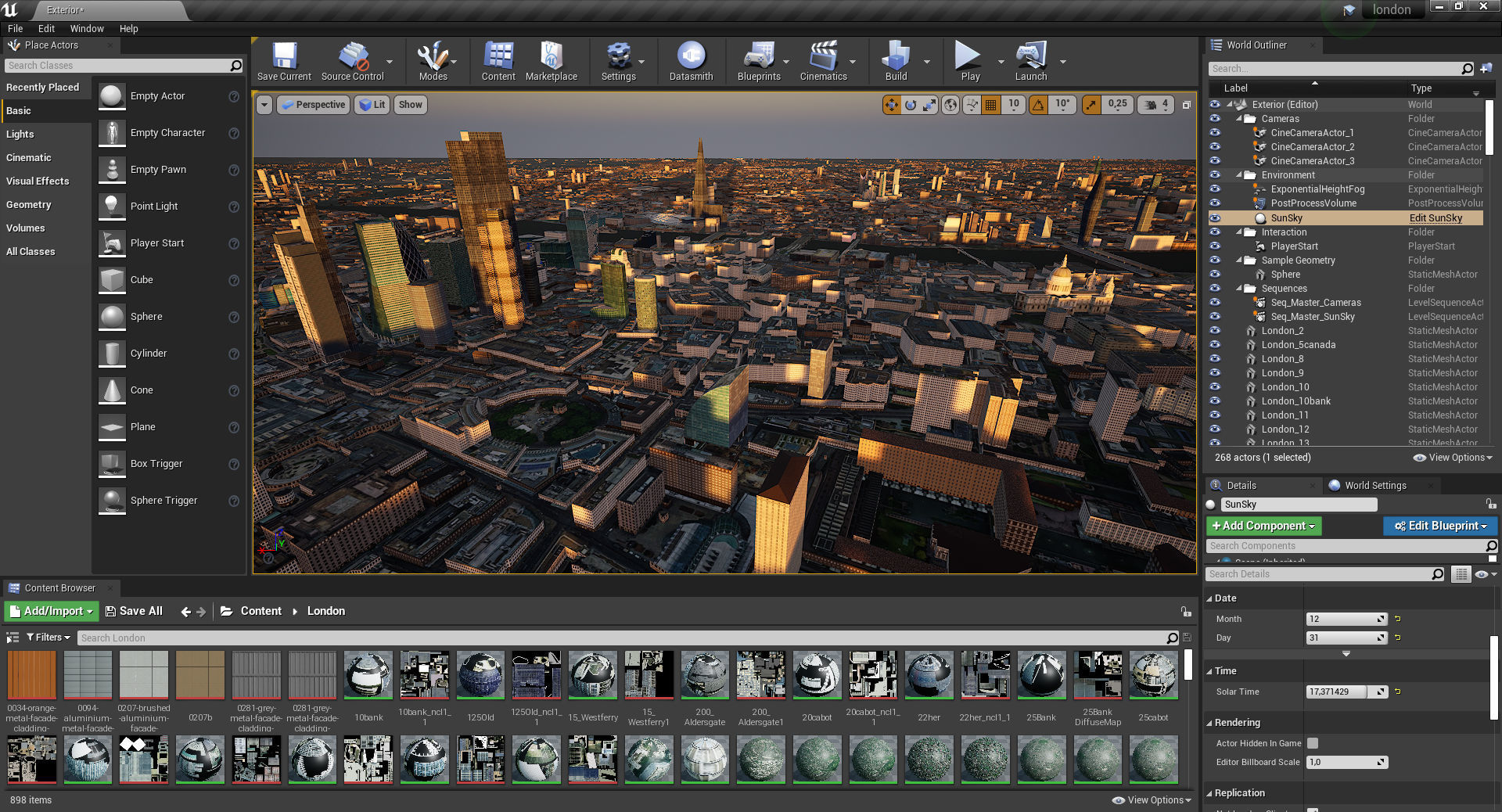Screen dimensions: 1502x812
Task: Select the rotate gizmo icon in viewport
Action: click(911, 105)
